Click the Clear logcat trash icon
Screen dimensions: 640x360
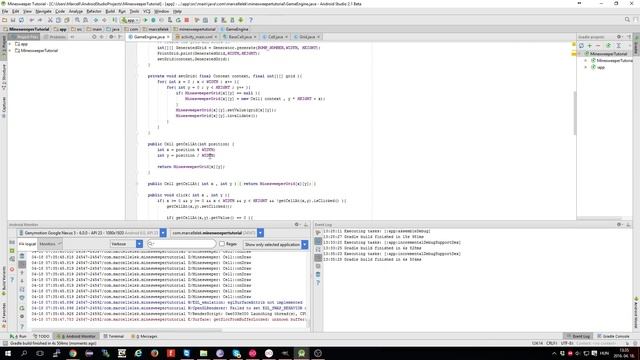(x=22, y=256)
